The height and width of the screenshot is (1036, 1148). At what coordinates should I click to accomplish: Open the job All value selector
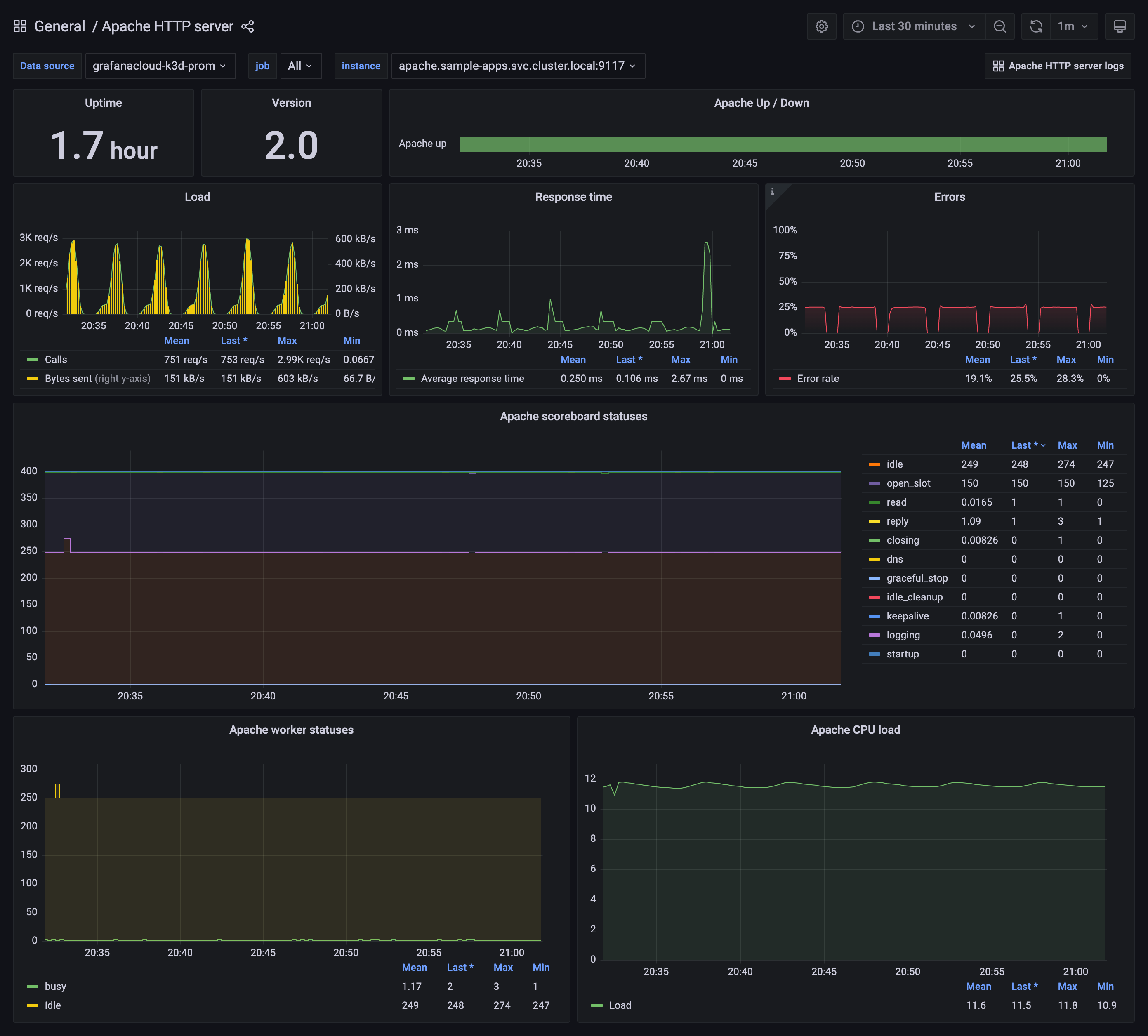coord(301,66)
